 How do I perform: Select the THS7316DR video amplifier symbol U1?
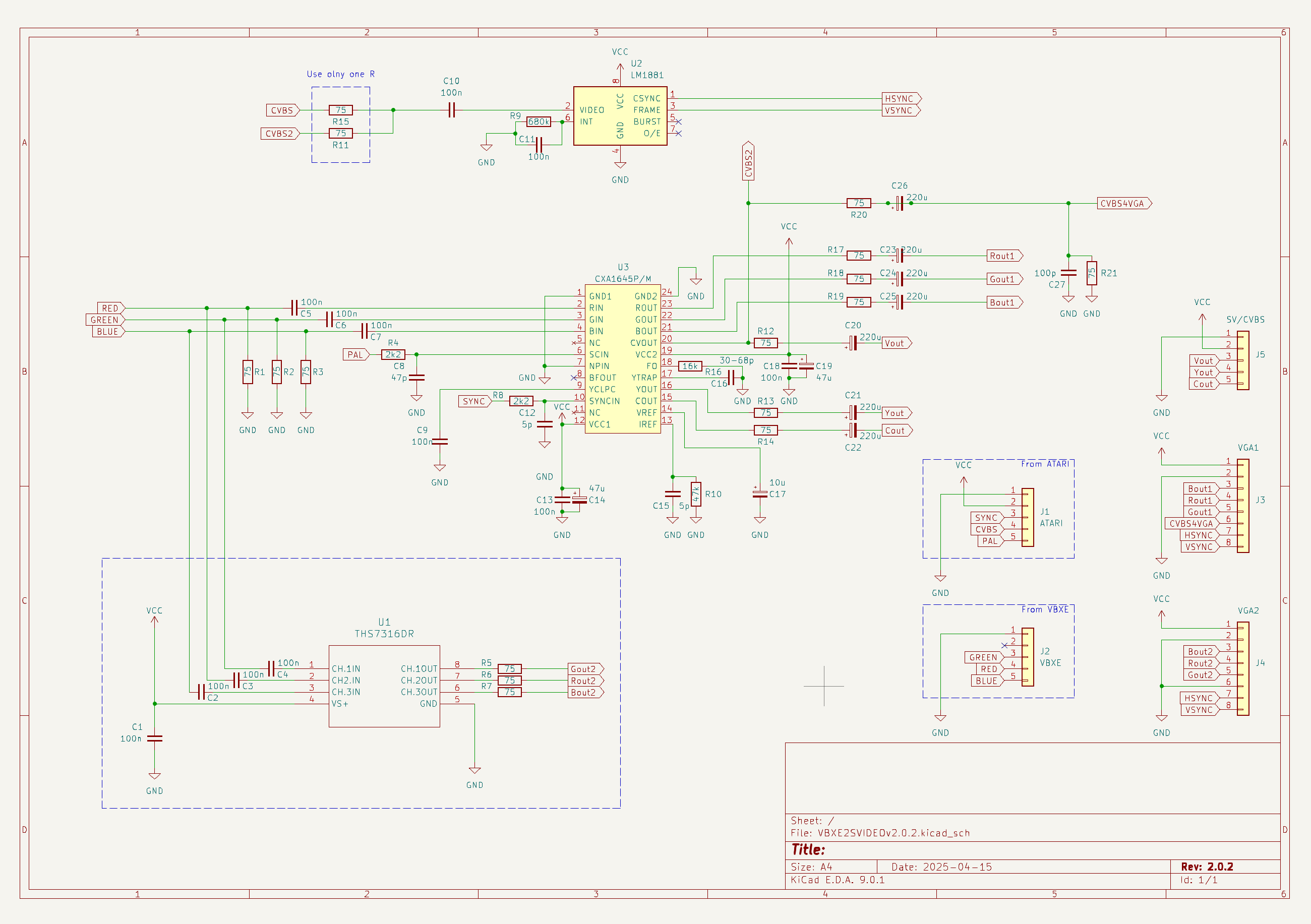point(384,685)
